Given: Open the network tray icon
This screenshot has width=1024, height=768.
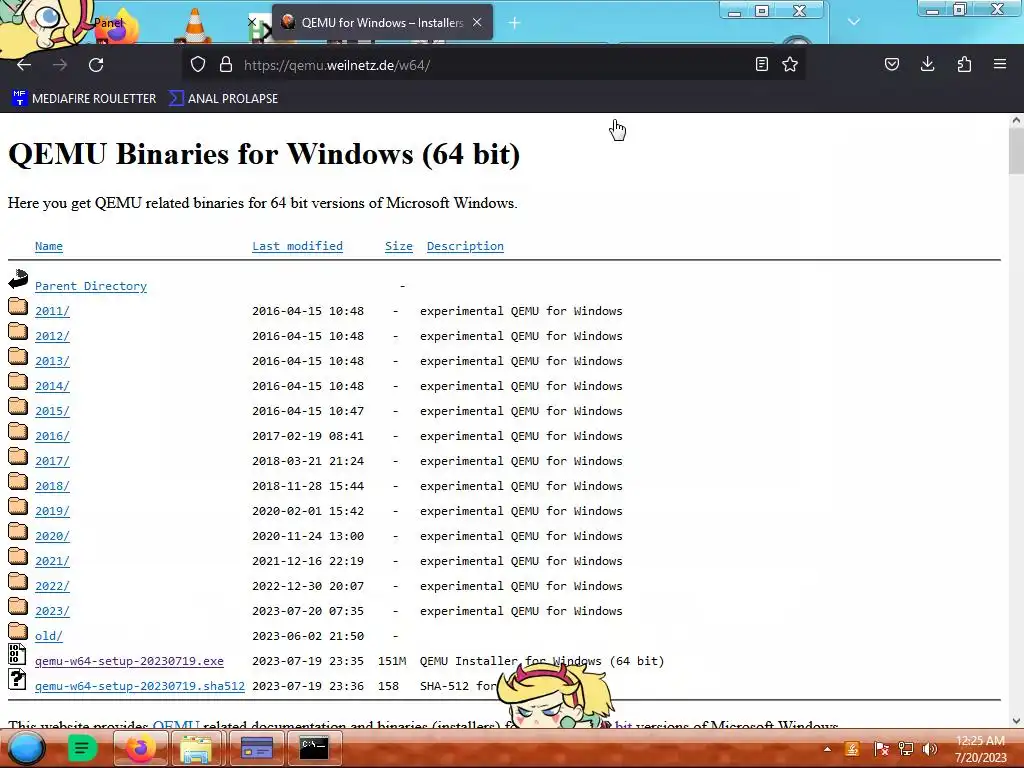Looking at the screenshot, I should [x=906, y=749].
